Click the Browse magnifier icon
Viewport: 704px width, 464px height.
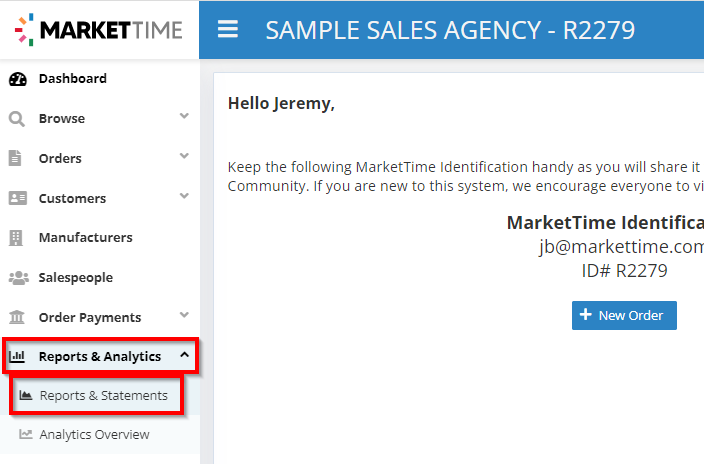coord(17,119)
